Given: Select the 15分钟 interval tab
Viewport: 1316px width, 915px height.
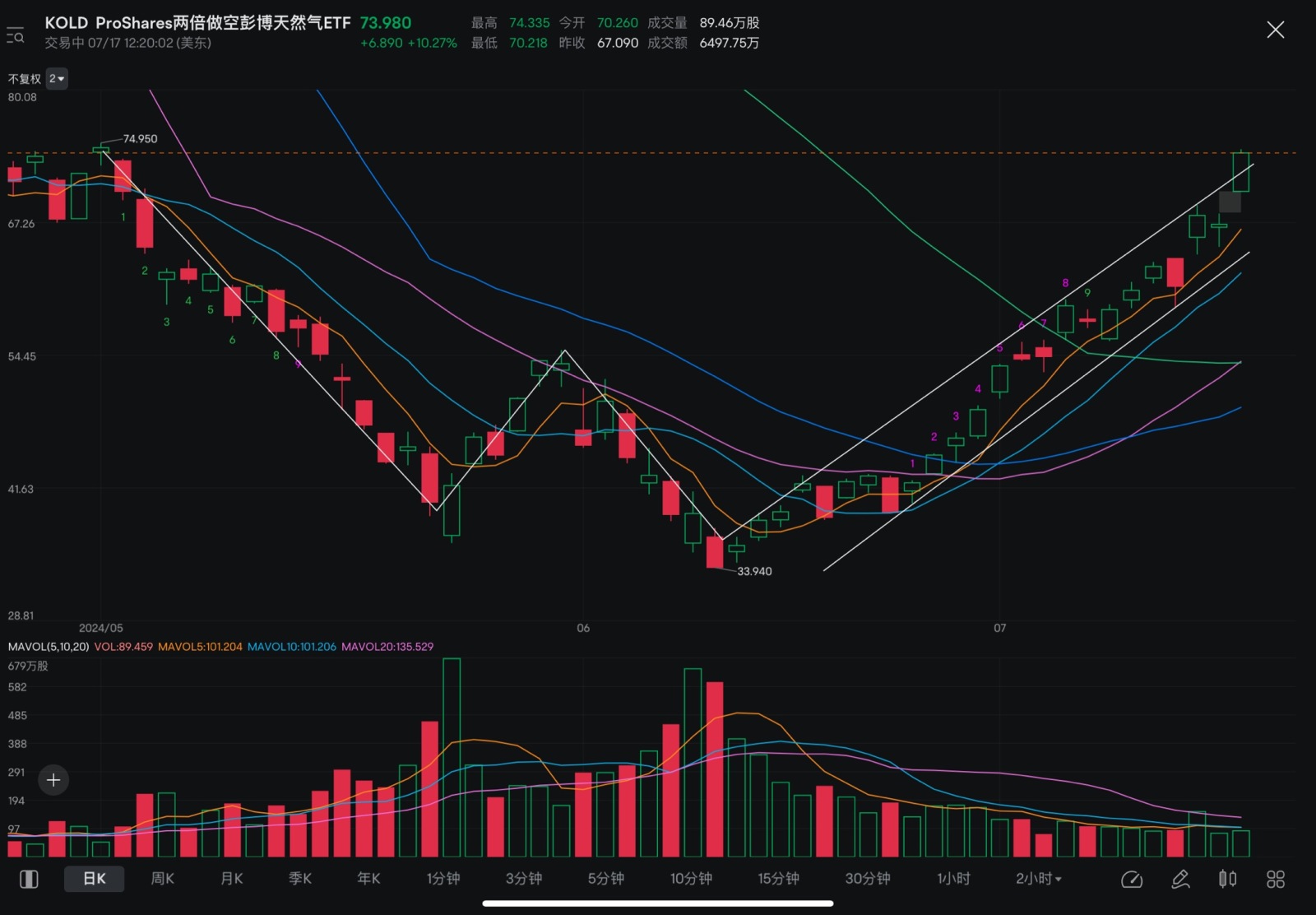Looking at the screenshot, I should (x=778, y=879).
